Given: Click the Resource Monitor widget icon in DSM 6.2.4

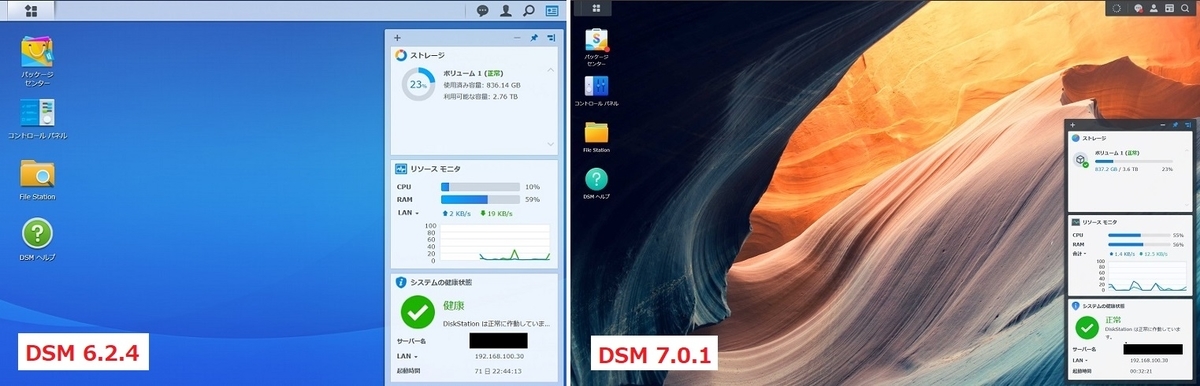Looking at the screenshot, I should (401, 169).
